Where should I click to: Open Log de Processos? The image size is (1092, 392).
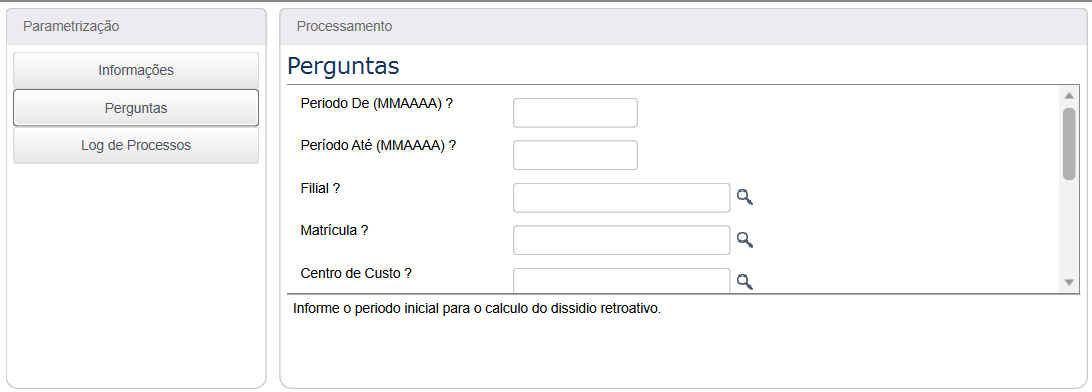[x=136, y=146]
